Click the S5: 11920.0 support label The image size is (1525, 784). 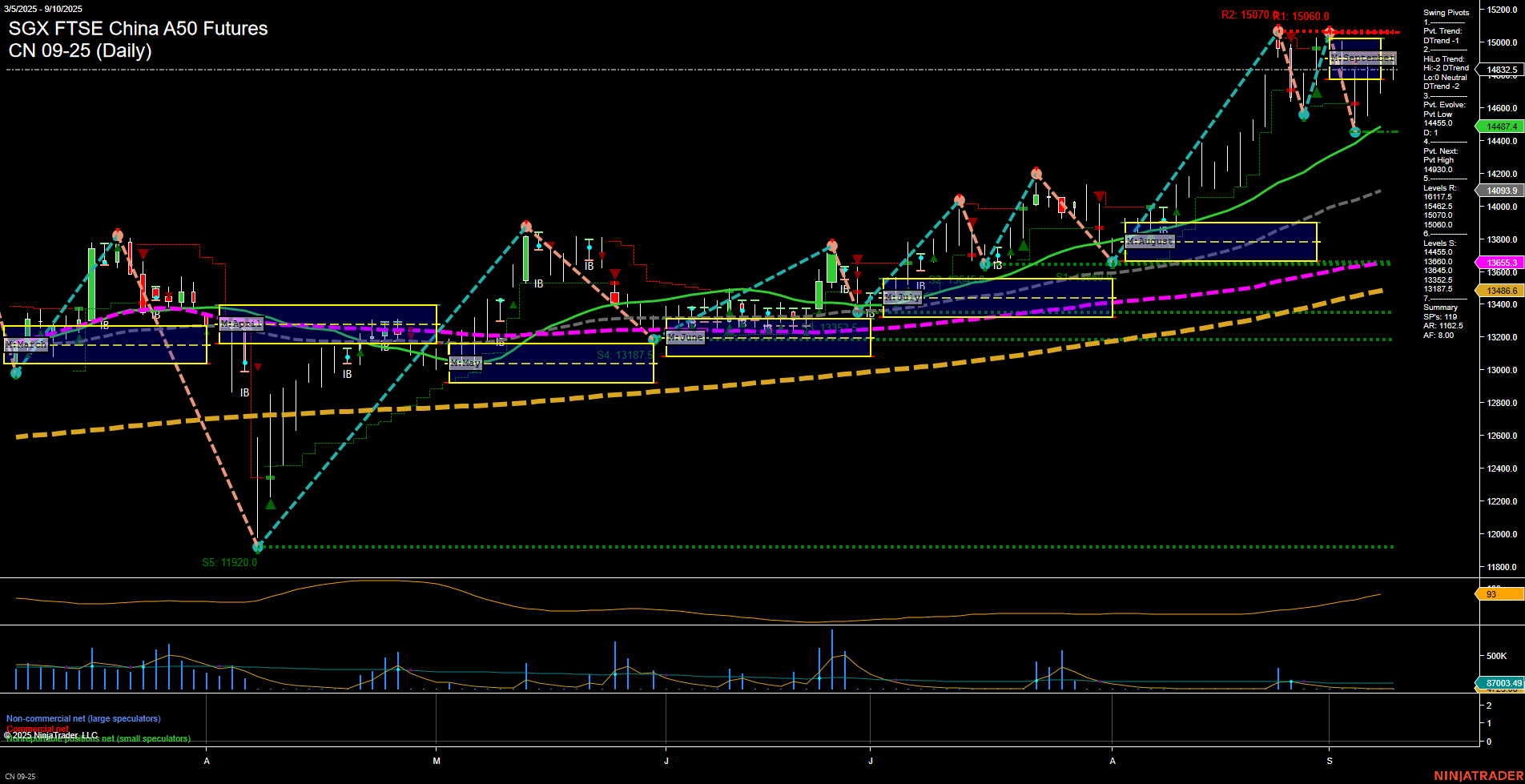tap(230, 561)
